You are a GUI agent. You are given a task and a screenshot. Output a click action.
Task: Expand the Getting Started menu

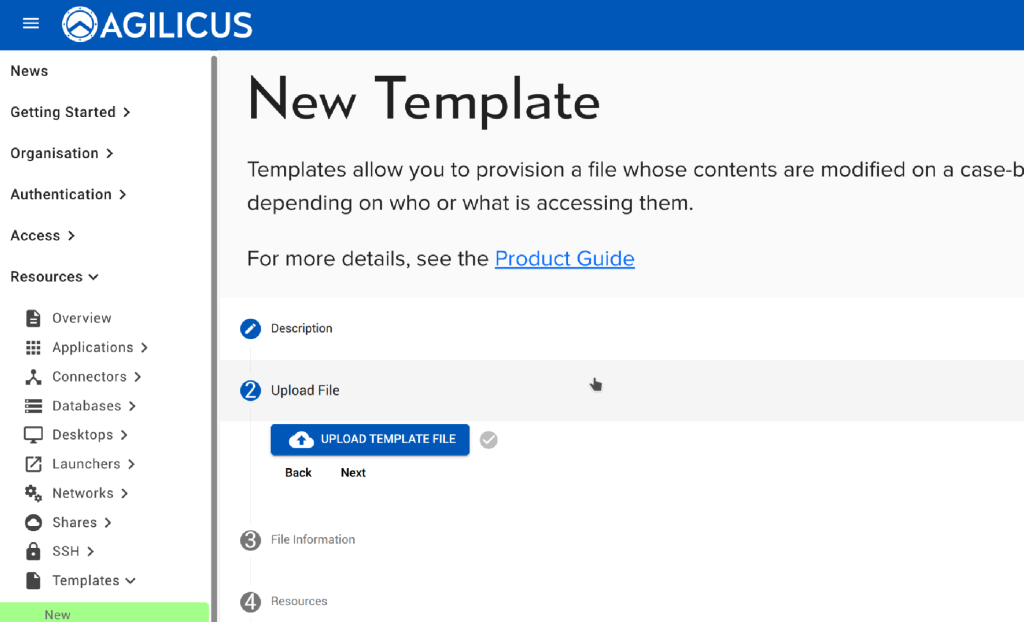point(70,112)
